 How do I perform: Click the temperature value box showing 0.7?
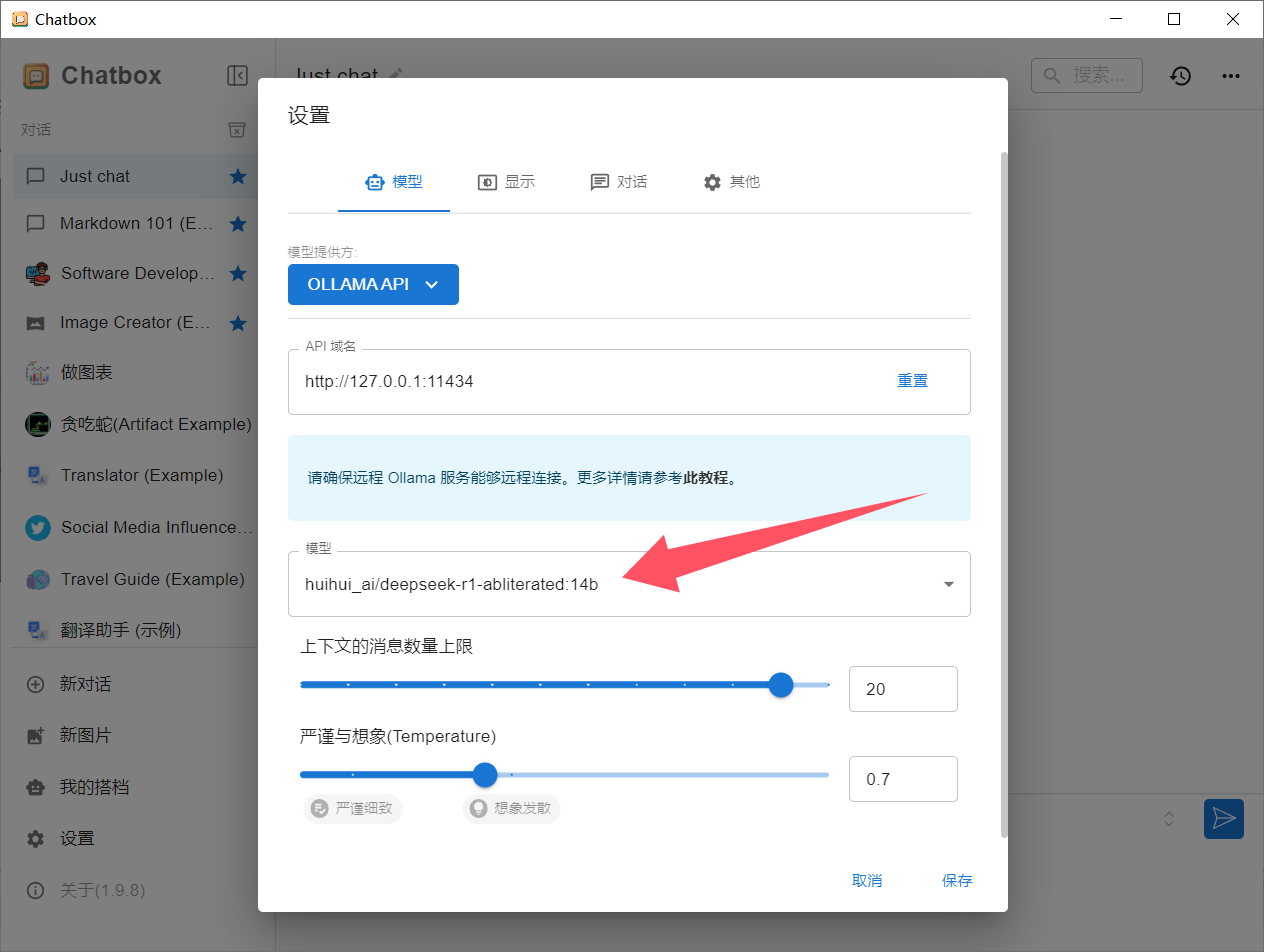[x=903, y=779]
